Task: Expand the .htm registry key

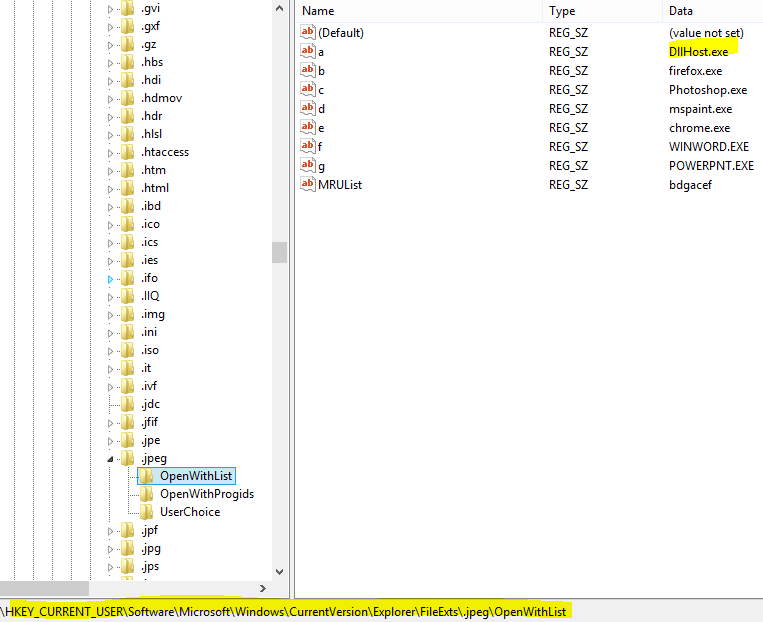Action: click(110, 171)
